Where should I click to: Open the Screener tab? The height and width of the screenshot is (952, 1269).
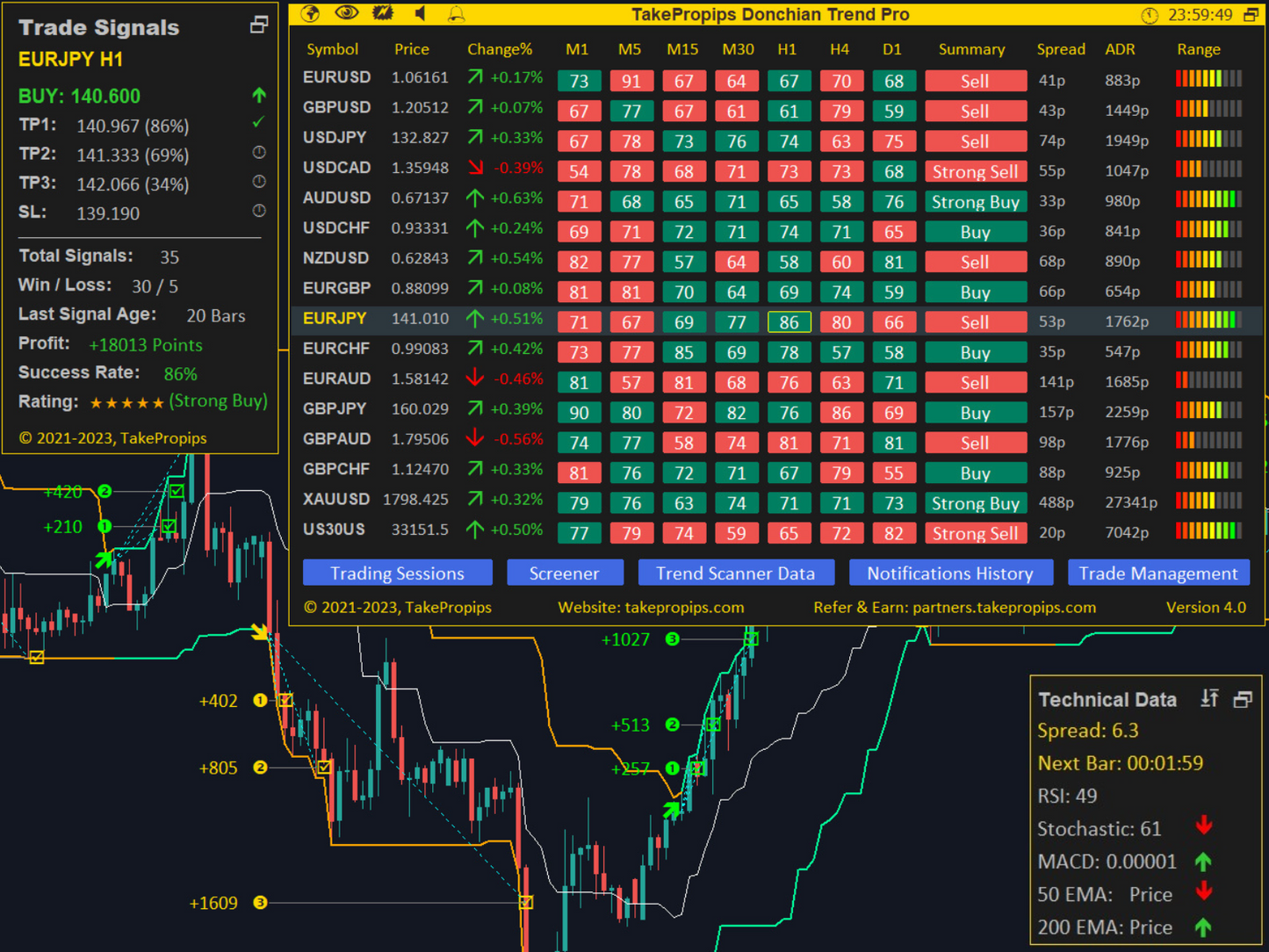point(564,573)
